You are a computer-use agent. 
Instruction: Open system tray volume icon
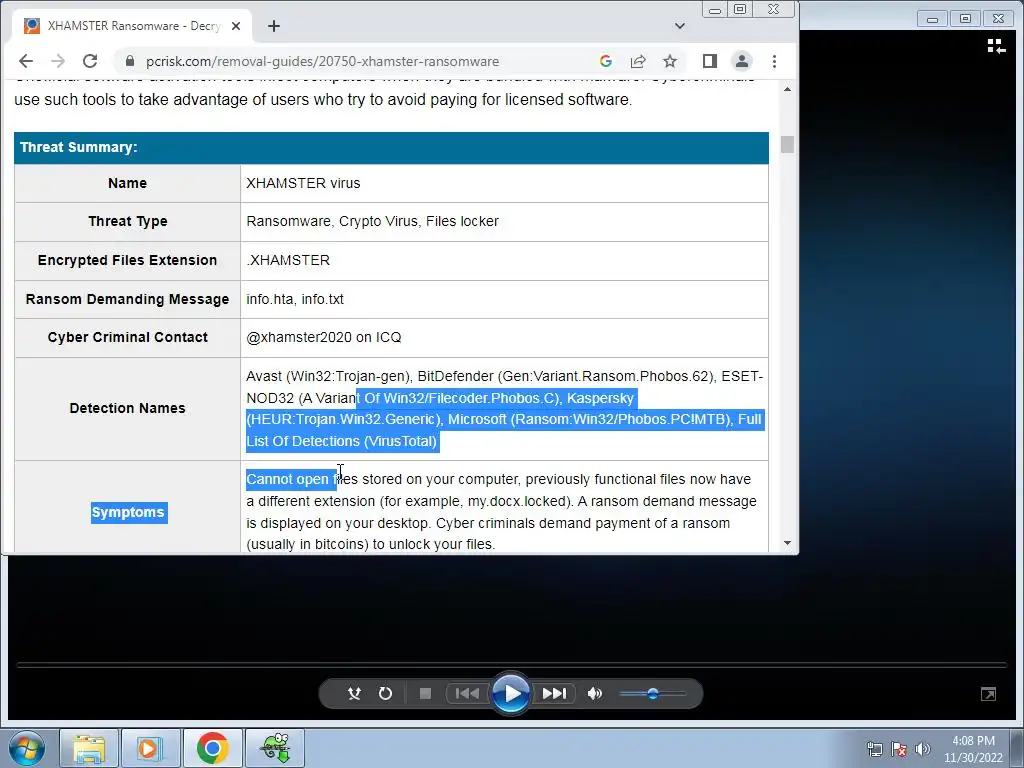[923, 749]
